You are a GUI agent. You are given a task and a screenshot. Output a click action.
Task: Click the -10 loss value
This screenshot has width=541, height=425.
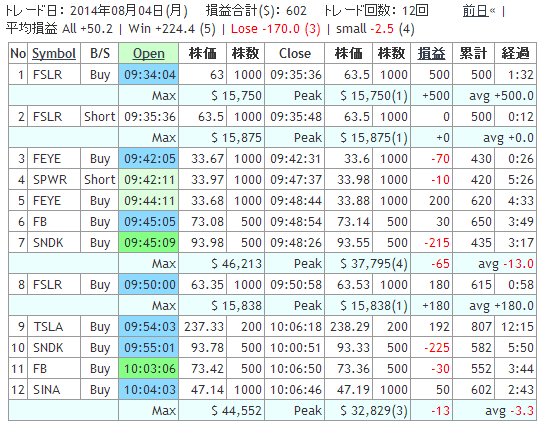pyautogui.click(x=440, y=180)
